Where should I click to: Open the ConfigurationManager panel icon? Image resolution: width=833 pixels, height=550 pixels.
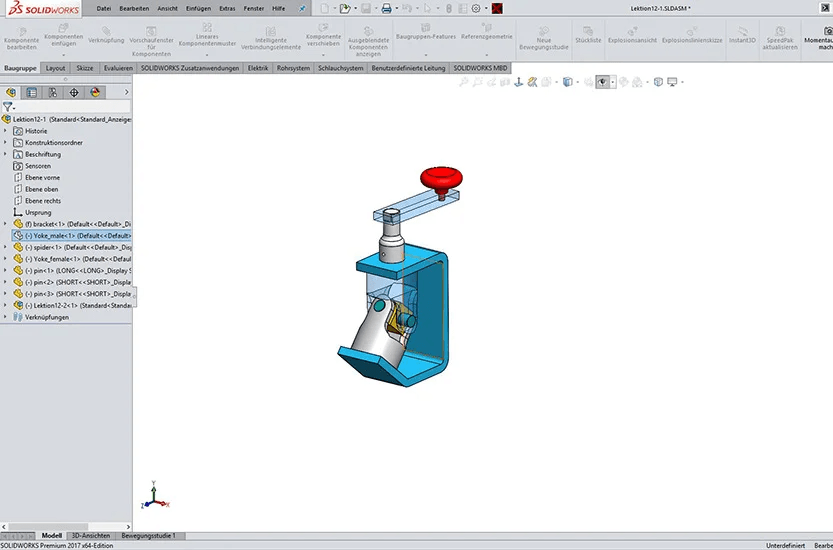point(53,92)
